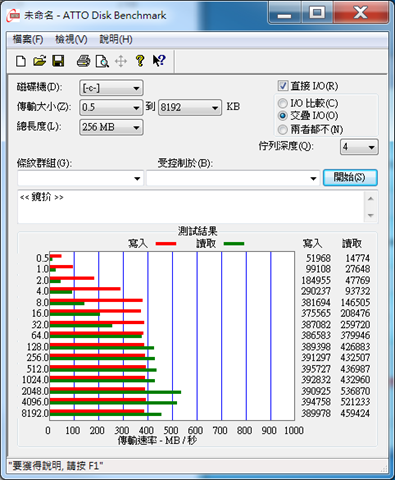Click the write value 395727
The width and height of the screenshot is (395, 480).
click(x=316, y=369)
